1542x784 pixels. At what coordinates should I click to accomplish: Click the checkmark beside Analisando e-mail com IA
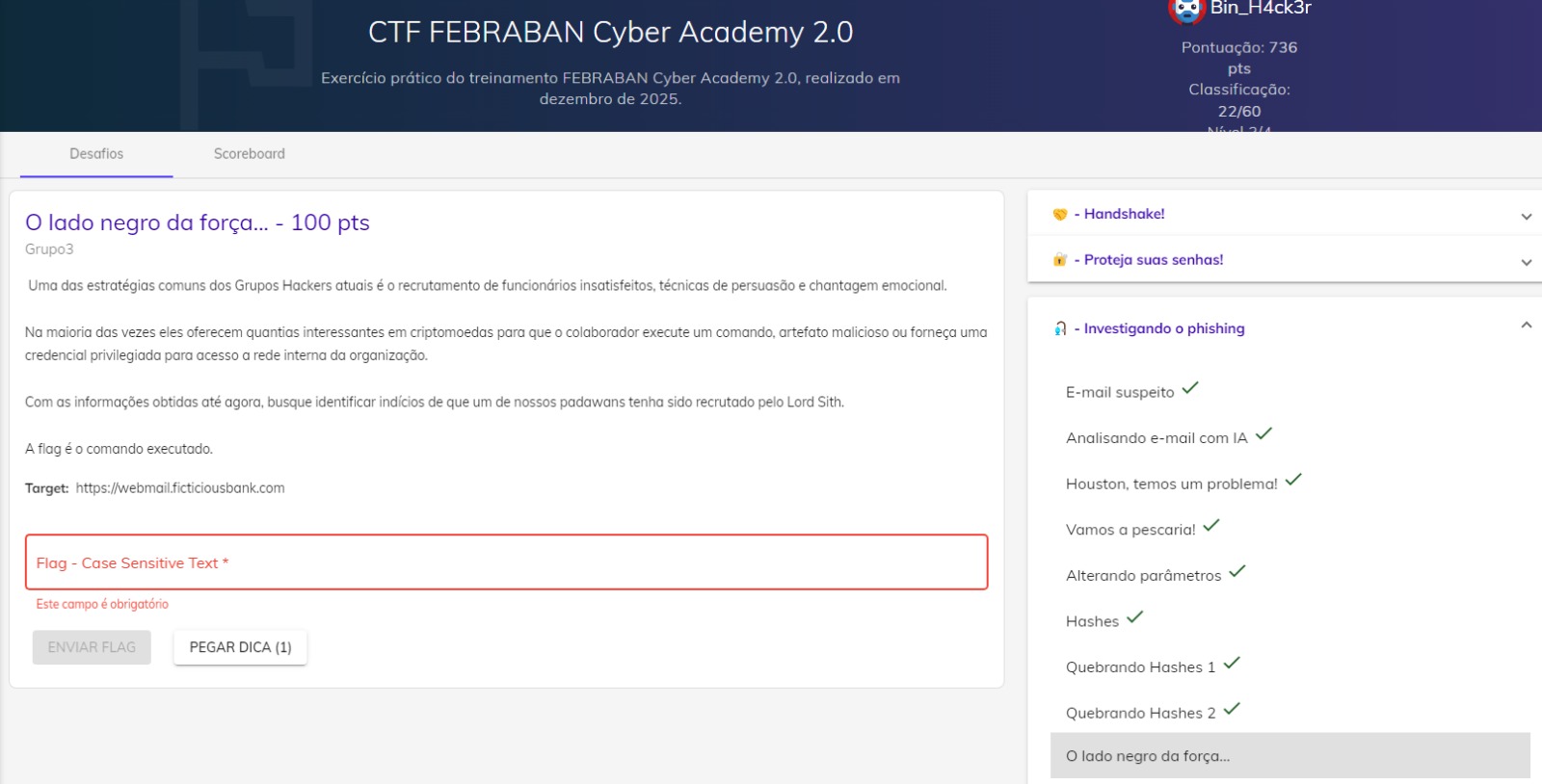pyautogui.click(x=1263, y=433)
